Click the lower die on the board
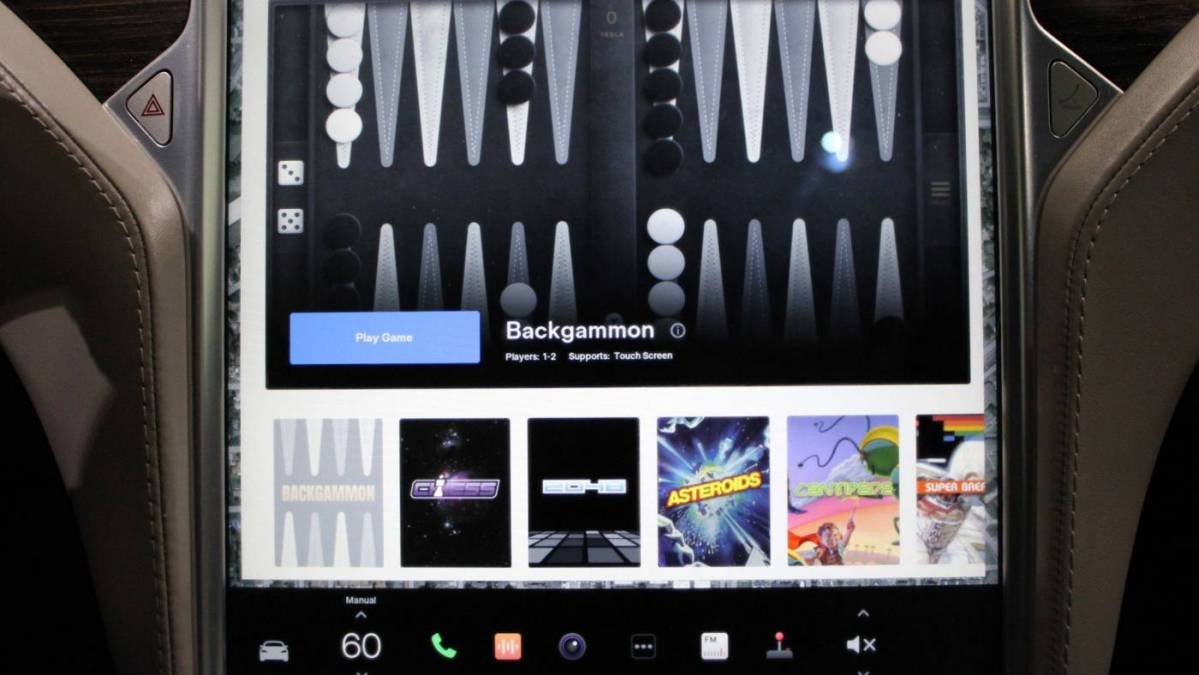 [291, 221]
